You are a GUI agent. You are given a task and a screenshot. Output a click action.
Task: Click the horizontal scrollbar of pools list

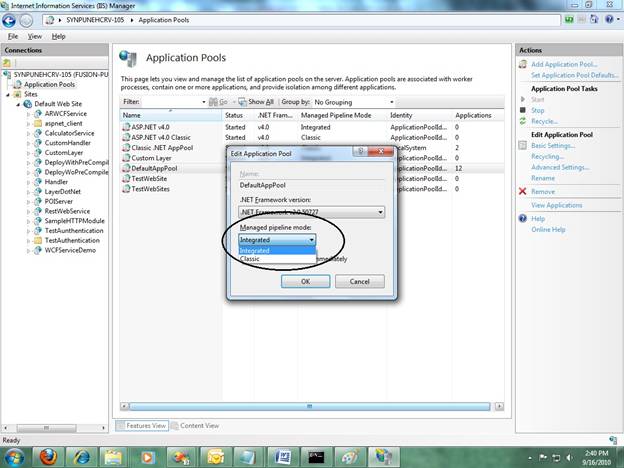pos(309,406)
